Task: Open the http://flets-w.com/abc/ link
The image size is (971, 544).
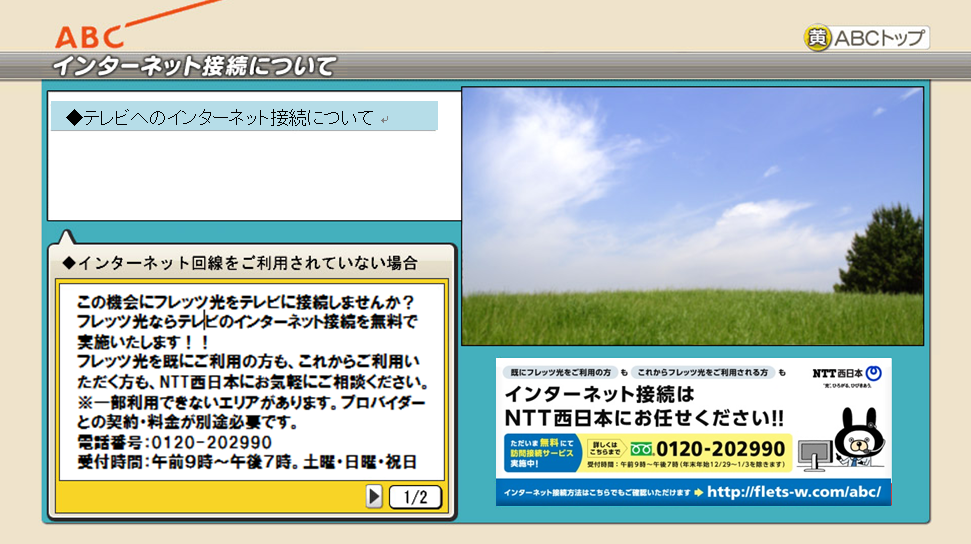Action: [x=794, y=492]
